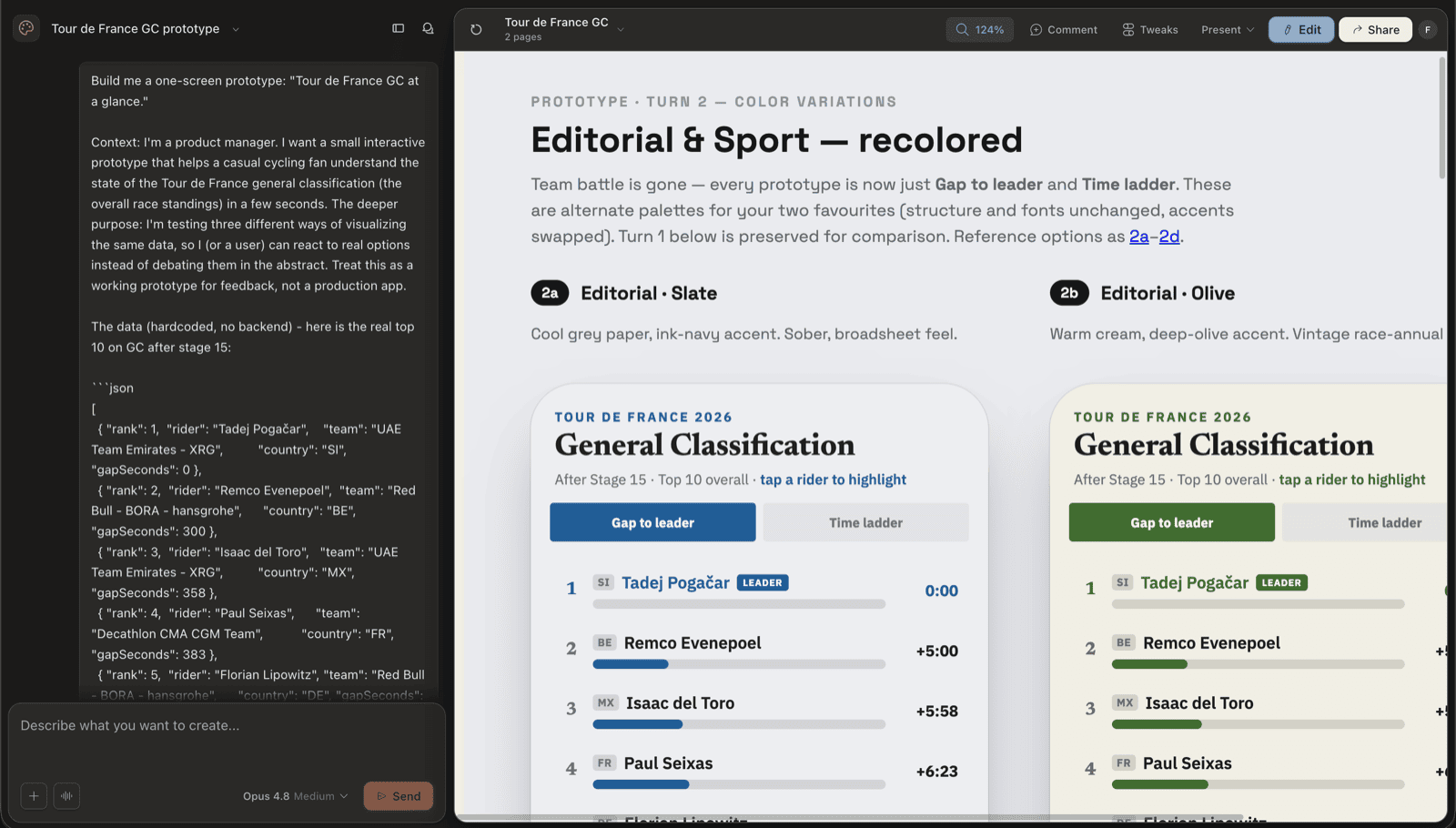
Task: Click the reload preview icon
Action: 476,29
